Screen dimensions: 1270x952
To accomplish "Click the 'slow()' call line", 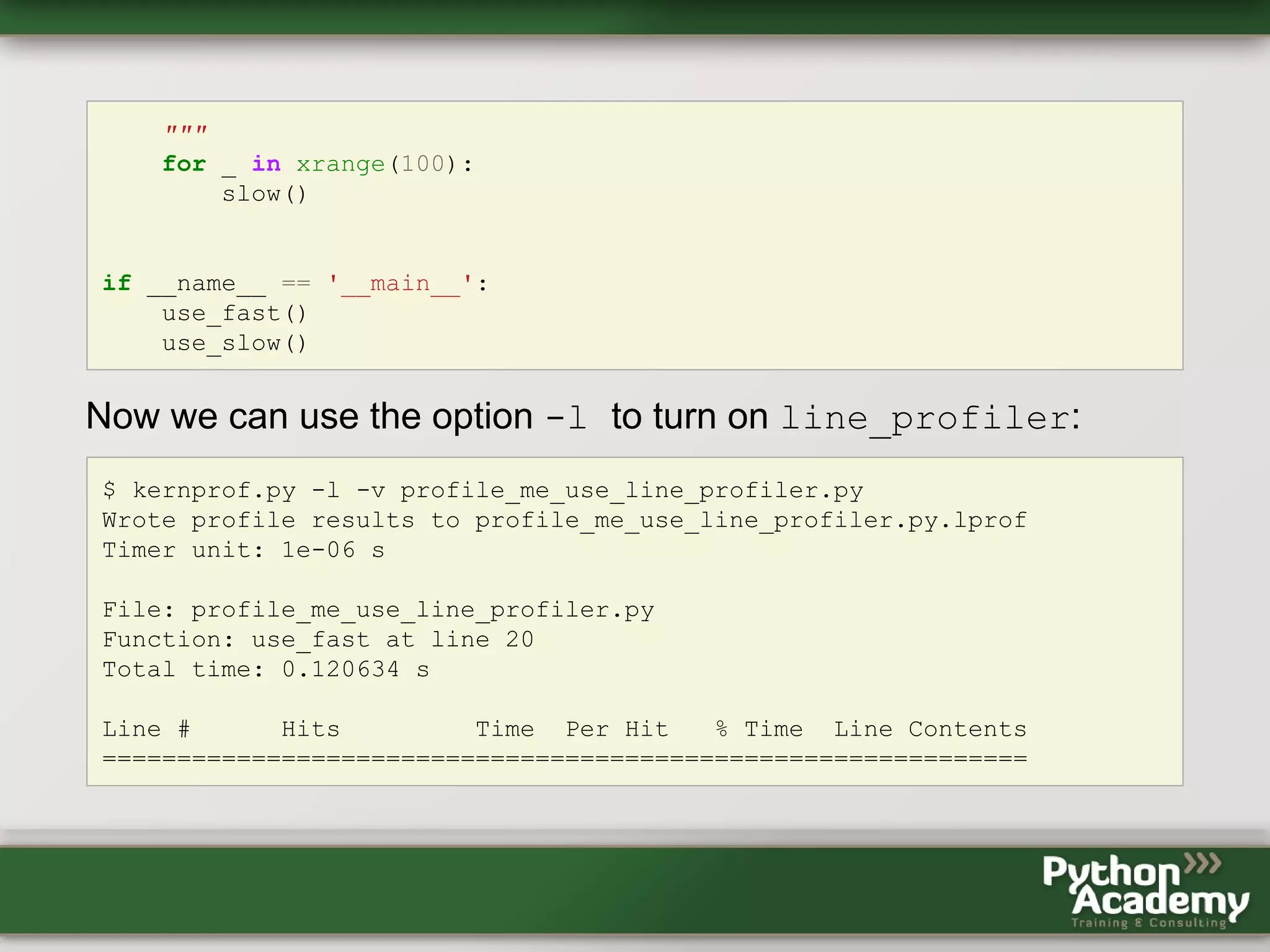I will click(264, 194).
